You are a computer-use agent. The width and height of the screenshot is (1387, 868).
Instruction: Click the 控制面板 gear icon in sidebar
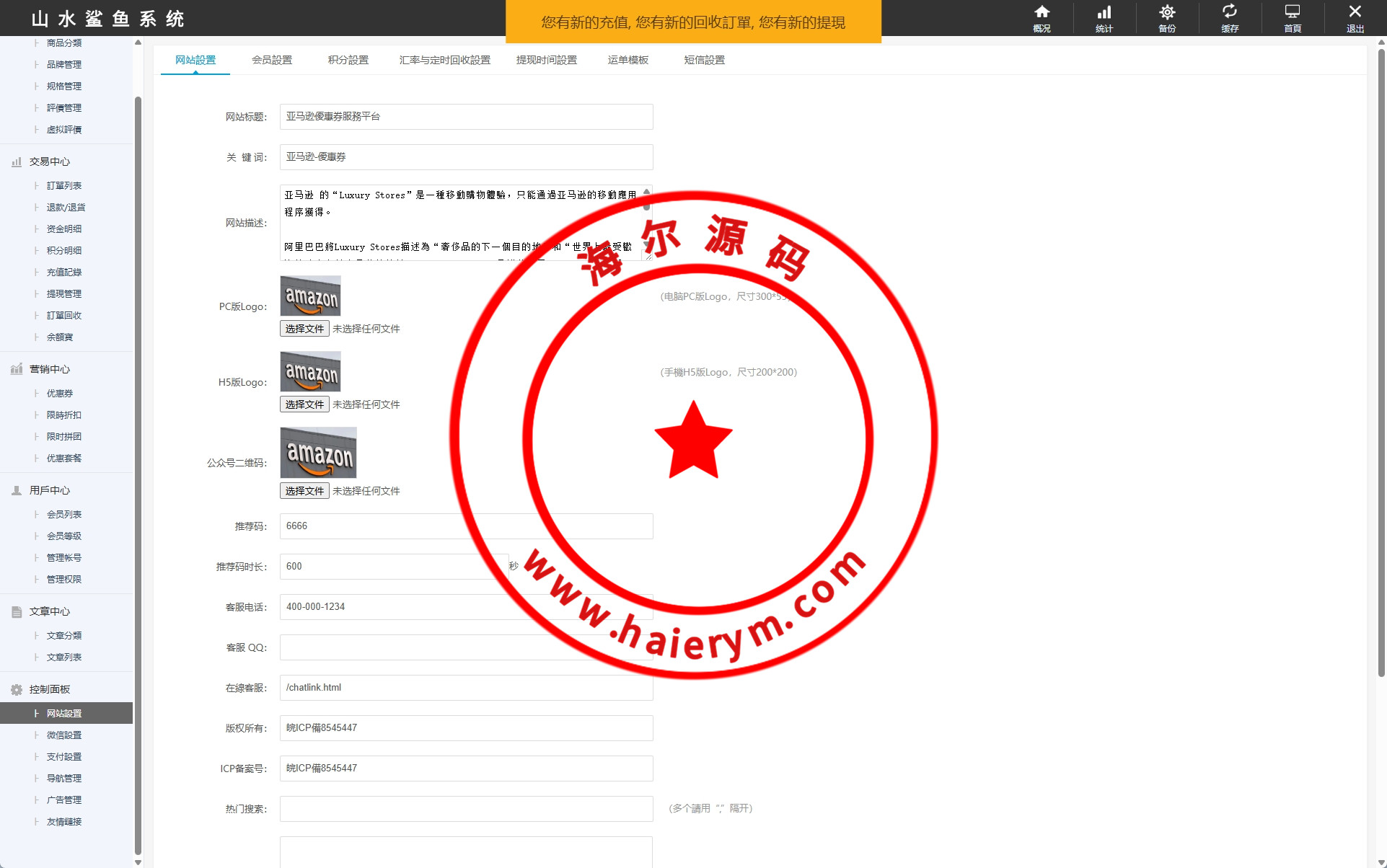[x=17, y=690]
